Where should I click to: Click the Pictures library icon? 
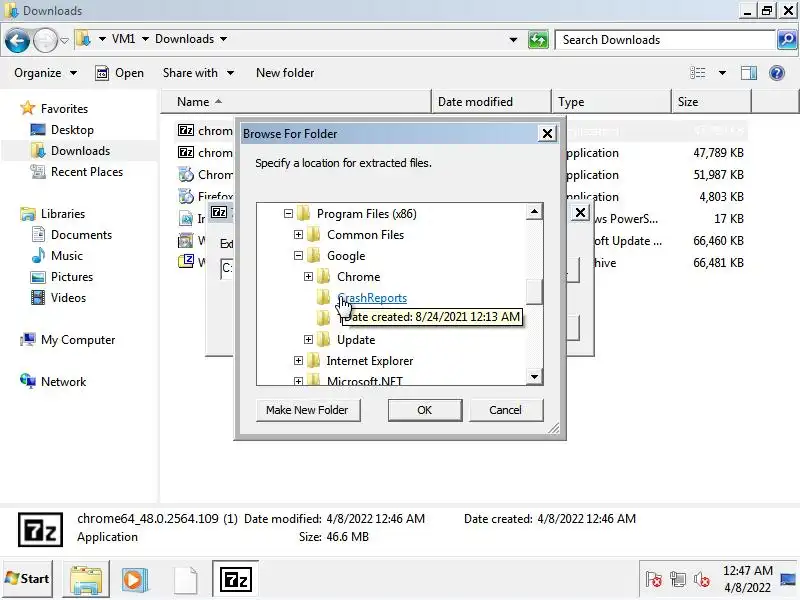point(38,277)
